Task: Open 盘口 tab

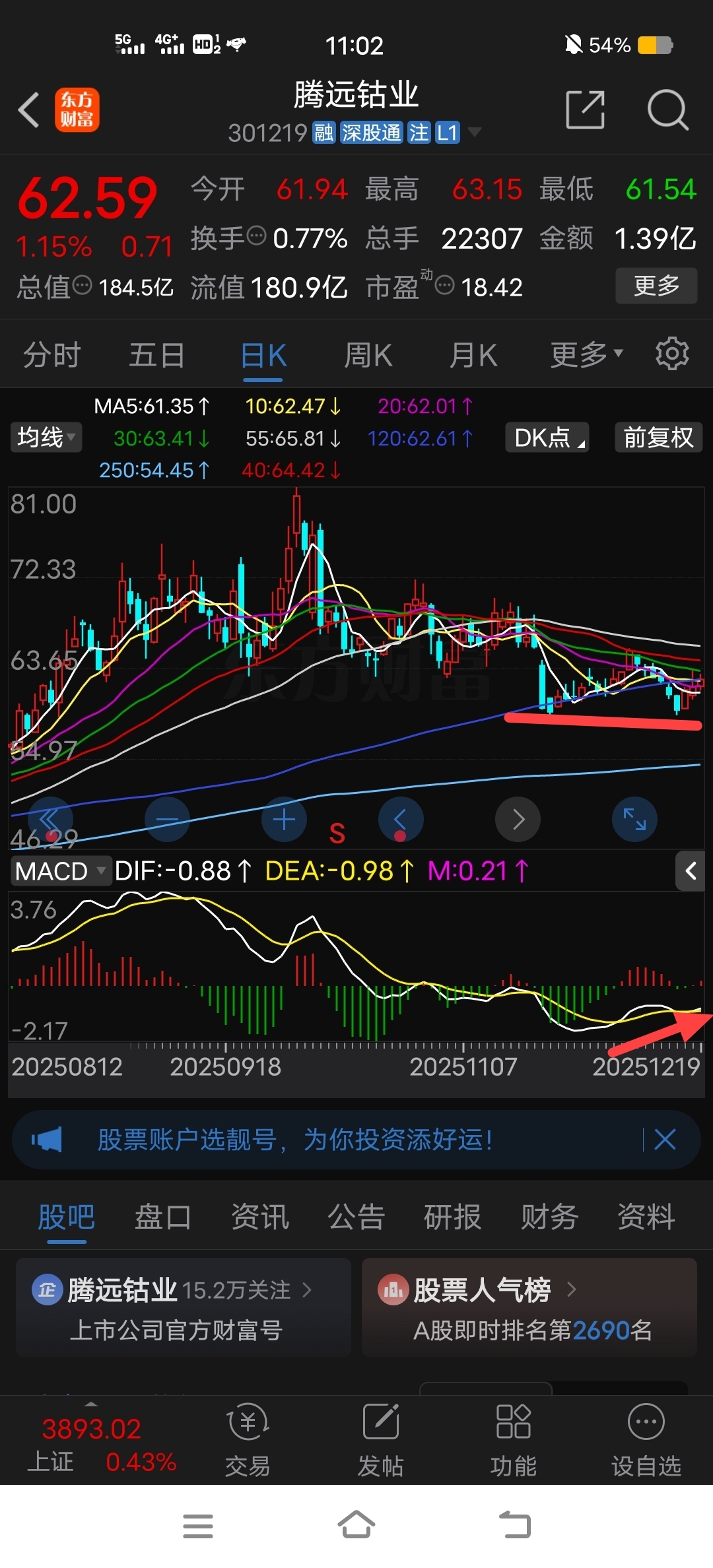Action: tap(163, 1217)
